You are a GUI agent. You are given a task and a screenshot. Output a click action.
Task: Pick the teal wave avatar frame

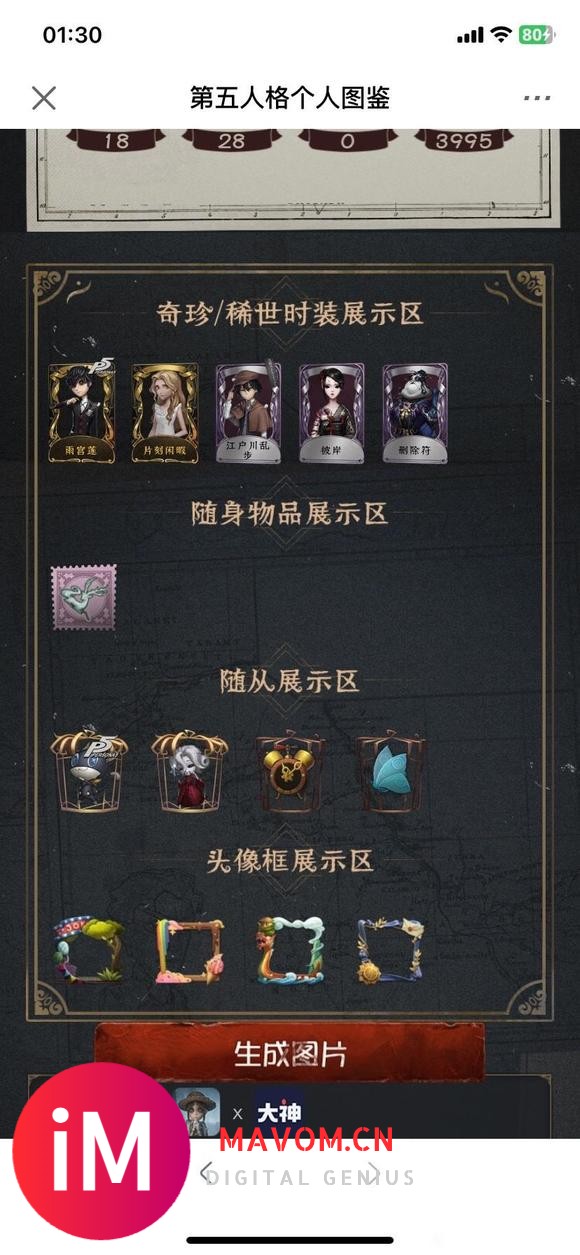tap(291, 950)
